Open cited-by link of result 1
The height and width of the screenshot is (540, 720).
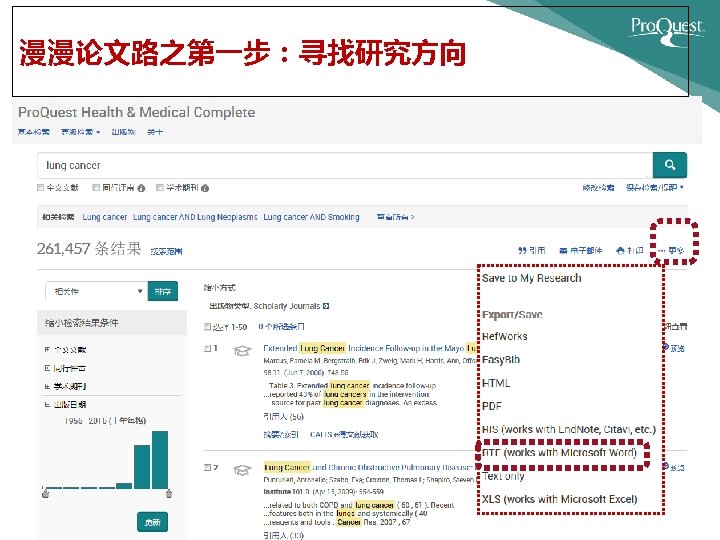283,416
